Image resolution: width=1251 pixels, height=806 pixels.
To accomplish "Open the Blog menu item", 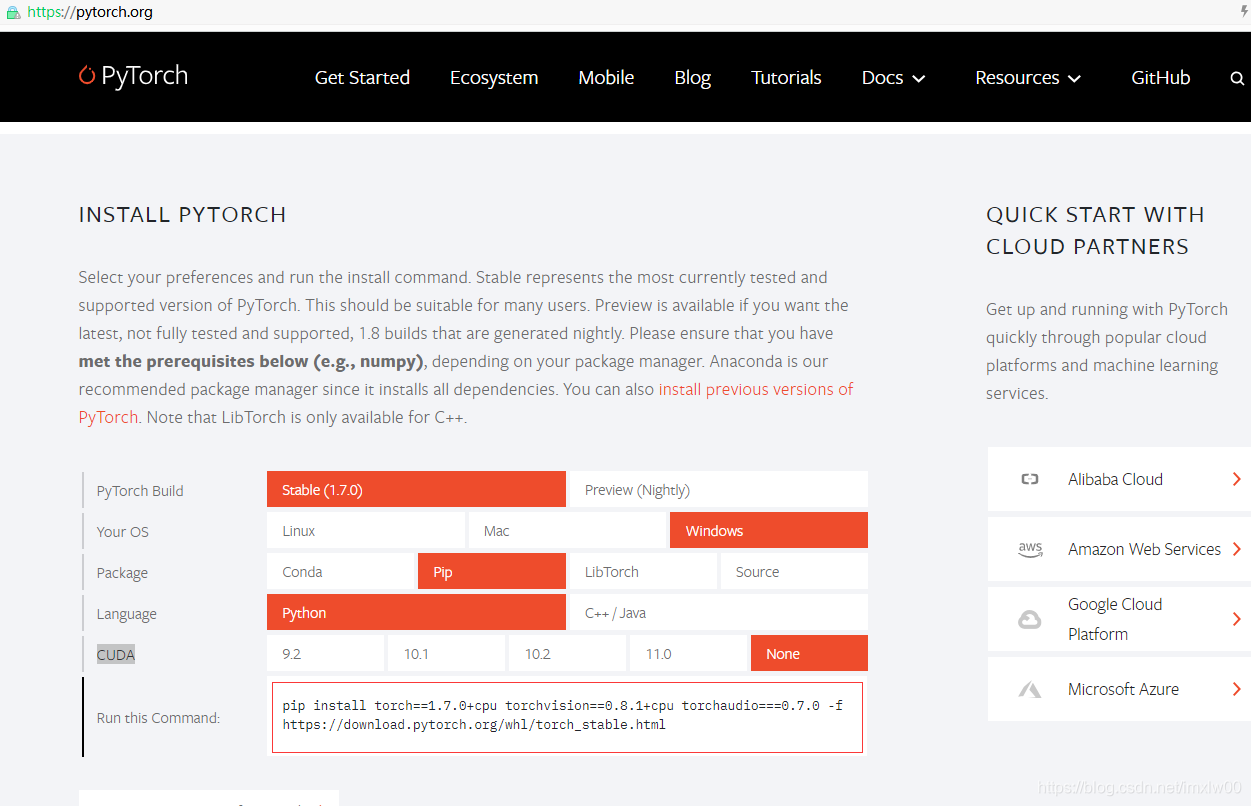I will click(x=693, y=78).
